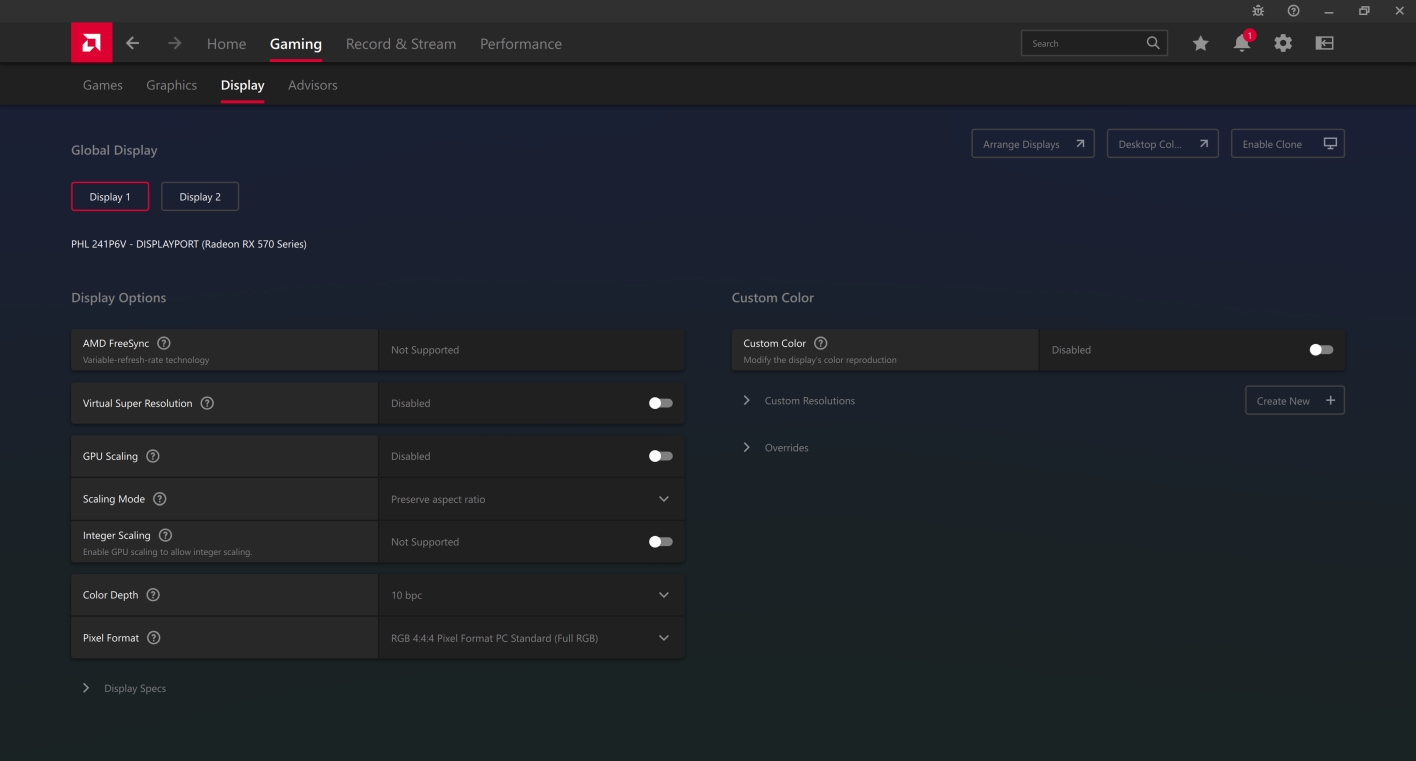Show AMD FreeSync help tooltip icon
This screenshot has width=1416, height=761.
click(164, 343)
